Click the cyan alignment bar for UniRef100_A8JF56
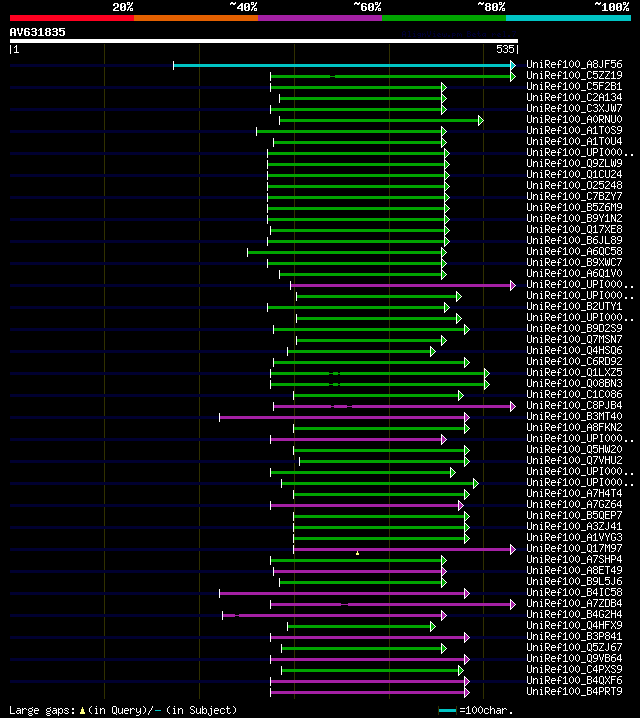640x718 pixels. coord(342,65)
